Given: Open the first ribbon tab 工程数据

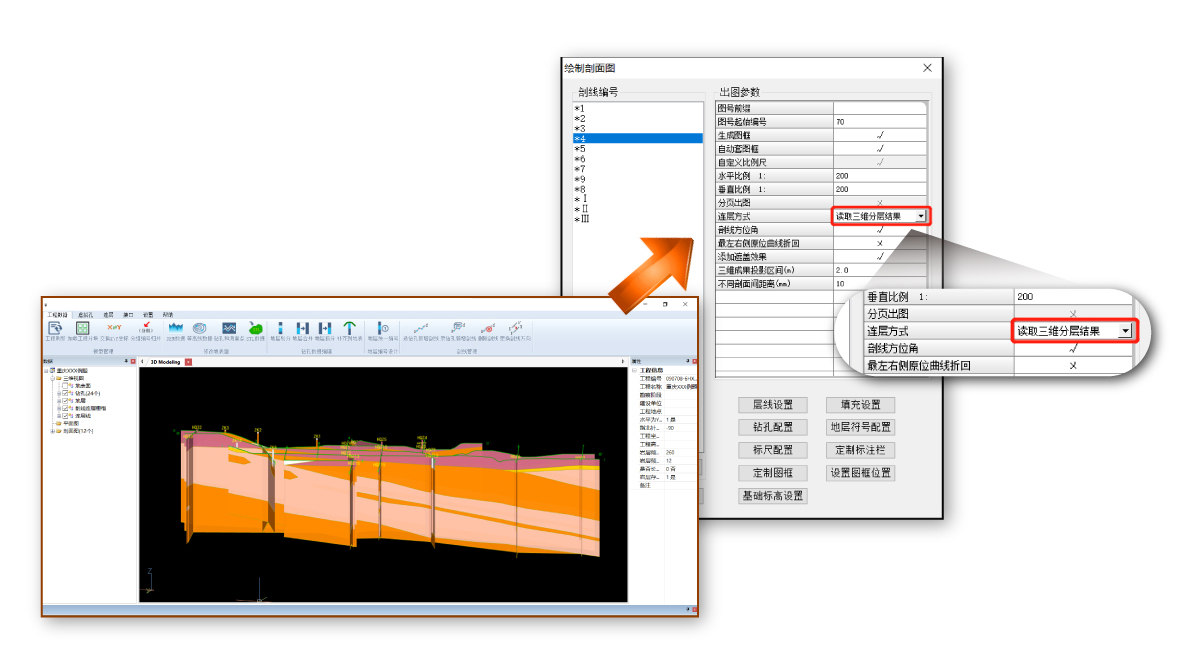Looking at the screenshot, I should pyautogui.click(x=58, y=315).
